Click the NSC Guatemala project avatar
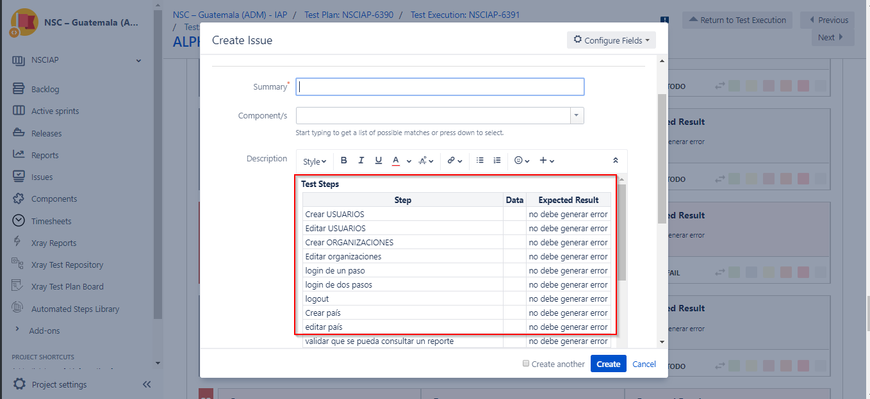The width and height of the screenshot is (870, 399). click(23, 23)
